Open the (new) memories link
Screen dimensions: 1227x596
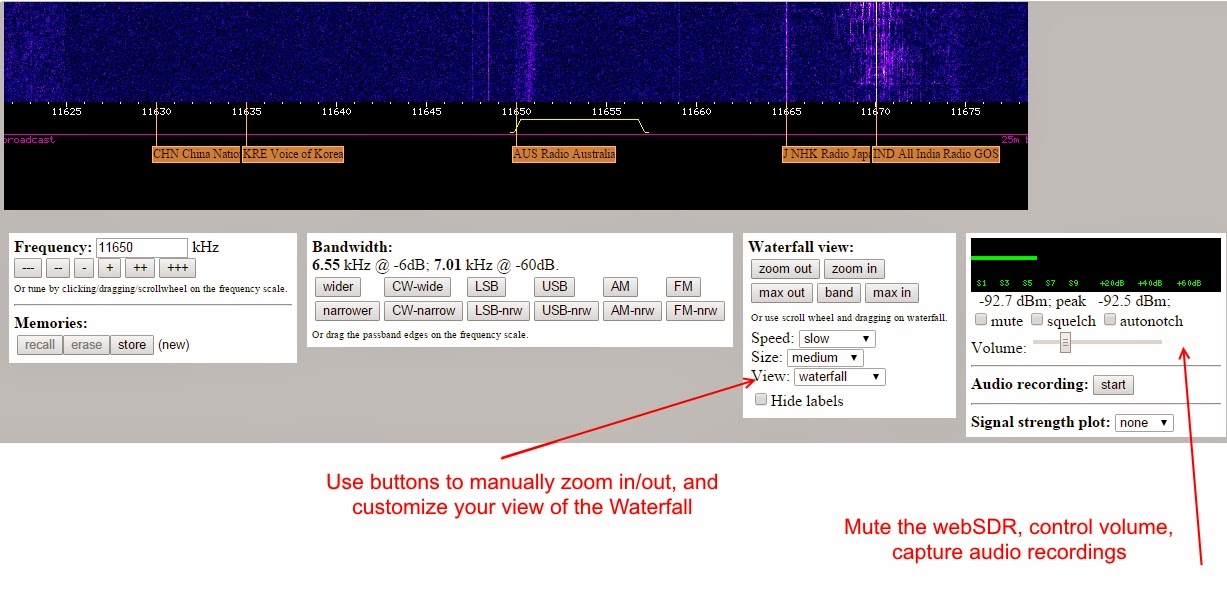pos(172,344)
